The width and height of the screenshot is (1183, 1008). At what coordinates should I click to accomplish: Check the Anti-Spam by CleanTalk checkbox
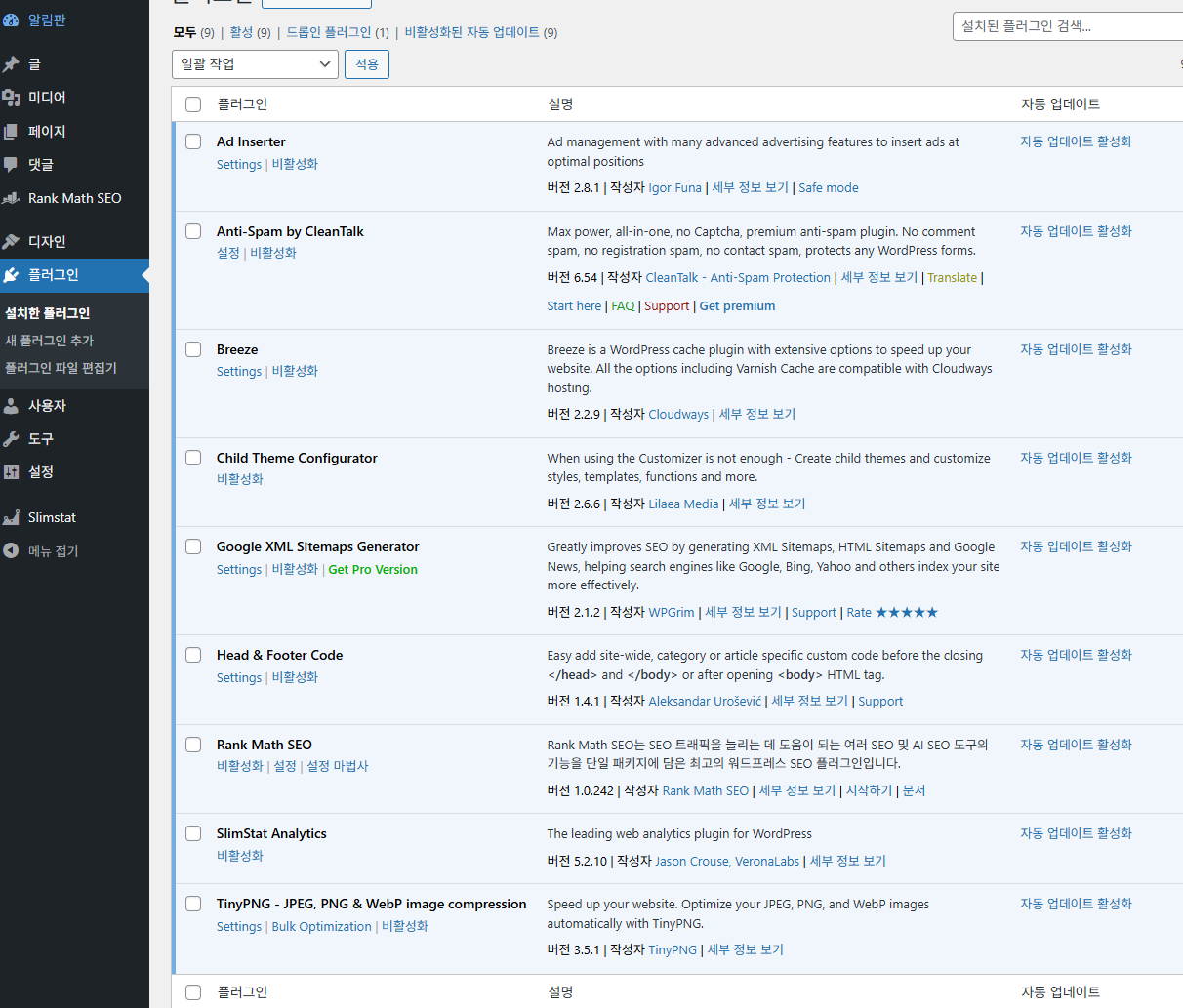point(193,231)
